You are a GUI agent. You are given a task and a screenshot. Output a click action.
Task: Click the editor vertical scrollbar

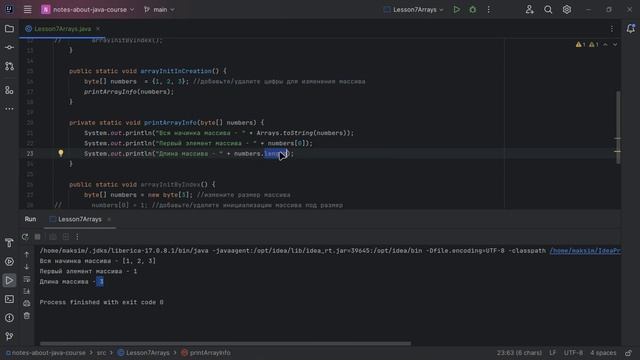(618, 127)
